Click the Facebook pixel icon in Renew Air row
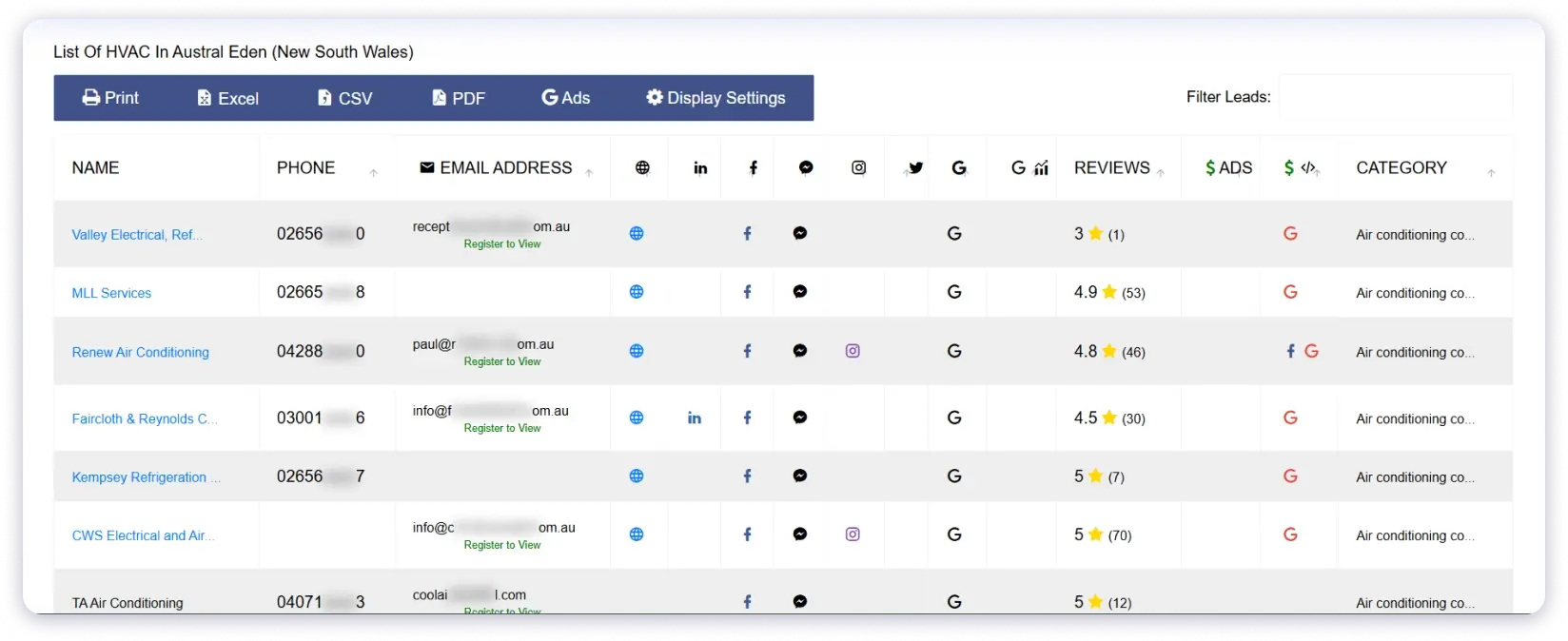Screen dimensions: 1568x641 [x=1290, y=351]
